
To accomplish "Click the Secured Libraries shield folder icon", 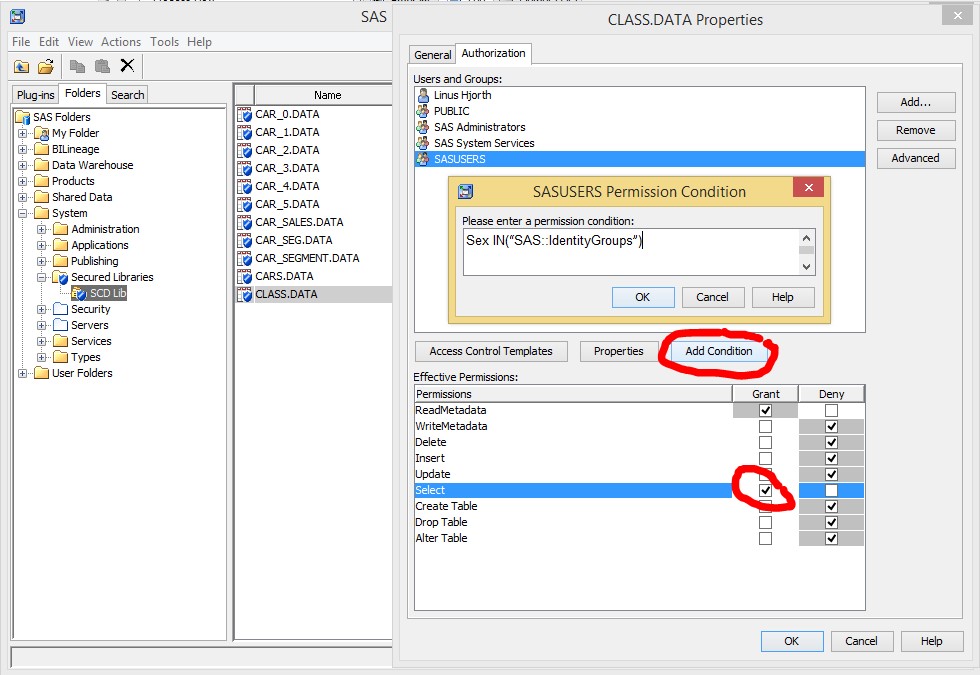I will [61, 277].
